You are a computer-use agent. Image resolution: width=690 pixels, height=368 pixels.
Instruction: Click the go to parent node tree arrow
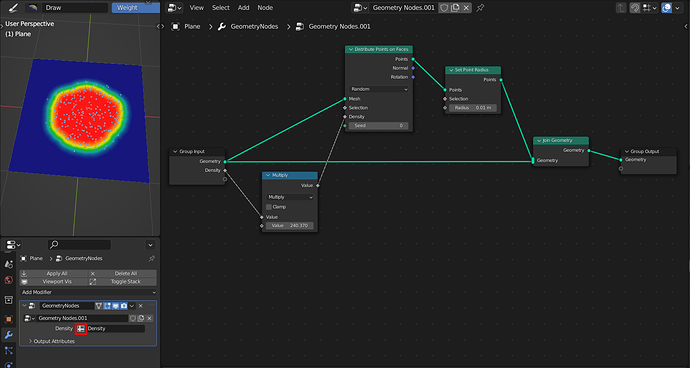621,8
